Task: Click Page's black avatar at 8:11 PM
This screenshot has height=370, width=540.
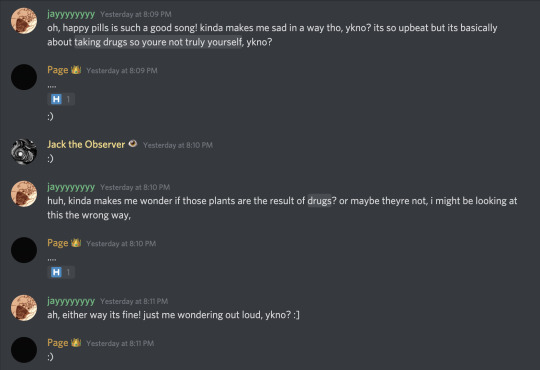Action: point(24,350)
